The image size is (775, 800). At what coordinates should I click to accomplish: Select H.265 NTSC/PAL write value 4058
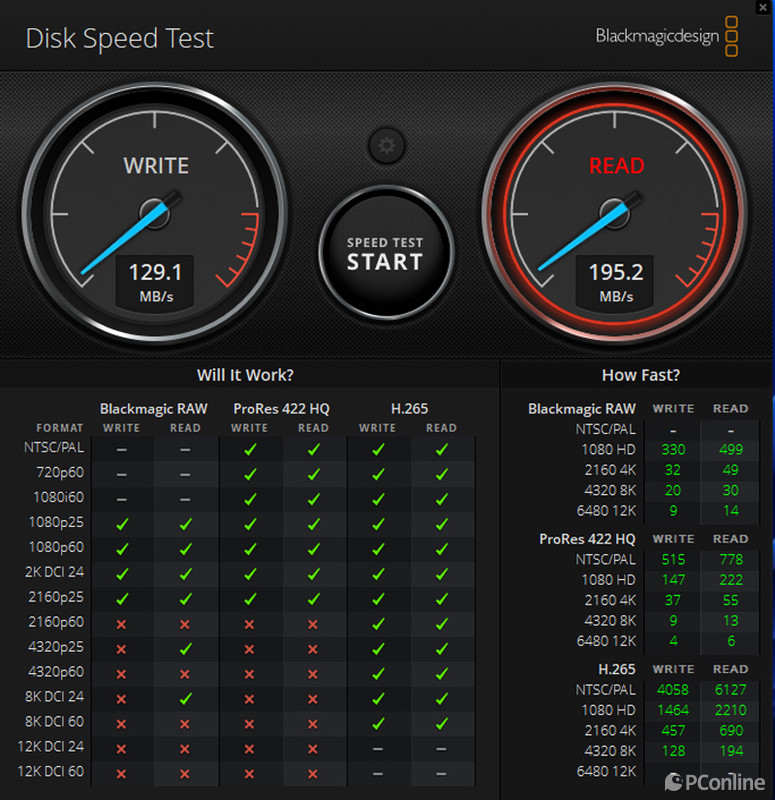673,689
